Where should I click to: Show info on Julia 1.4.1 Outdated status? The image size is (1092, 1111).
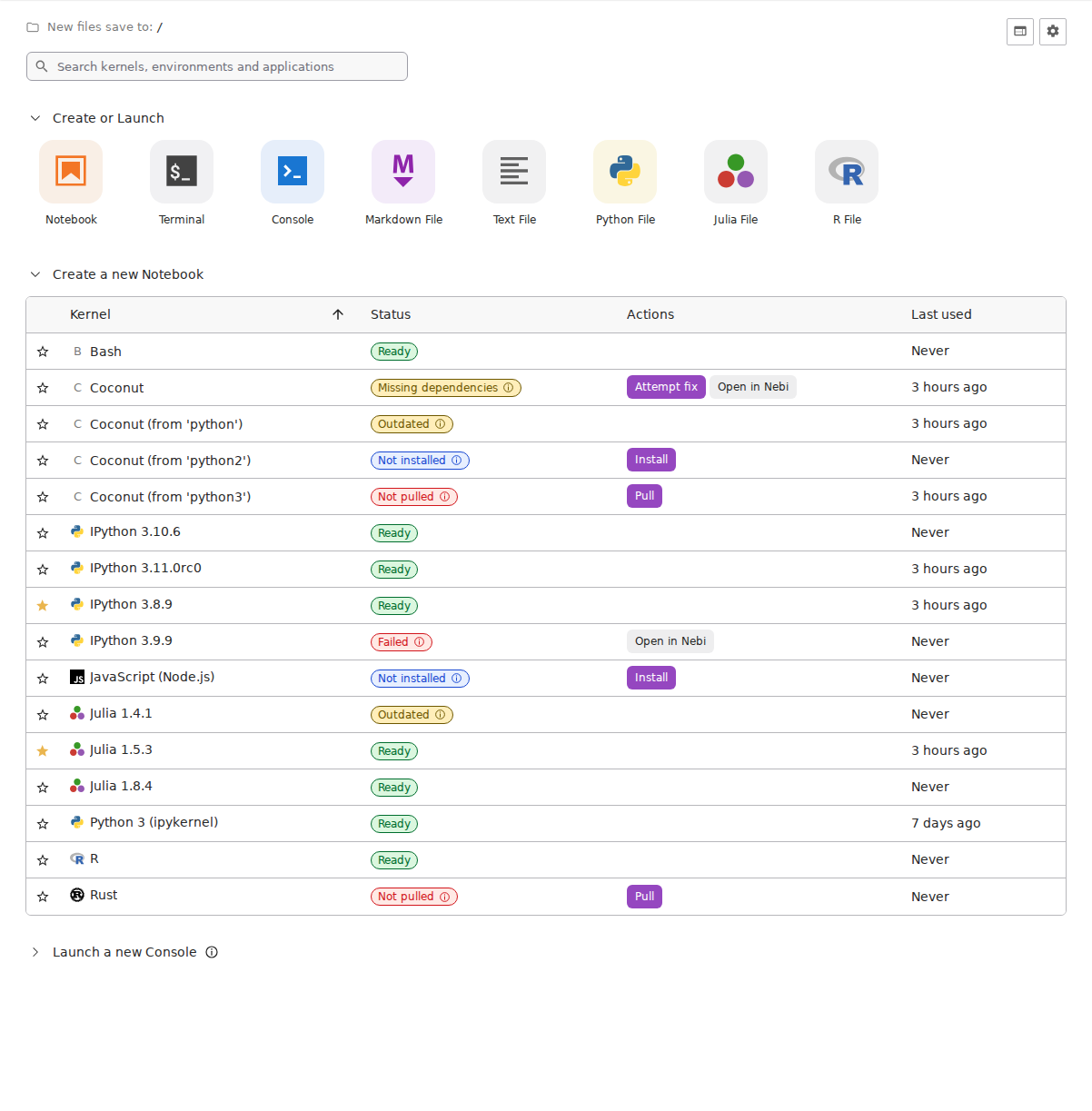tap(441, 715)
